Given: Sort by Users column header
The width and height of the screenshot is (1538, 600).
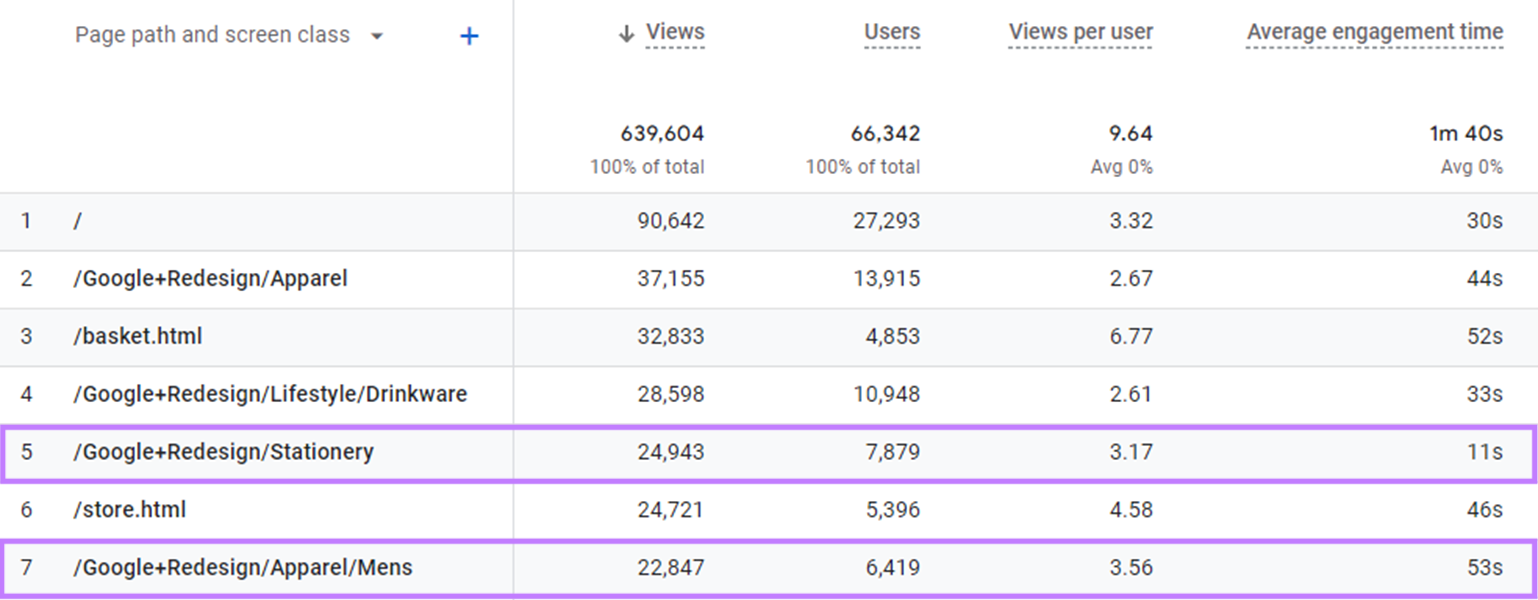Looking at the screenshot, I should coord(891,32).
